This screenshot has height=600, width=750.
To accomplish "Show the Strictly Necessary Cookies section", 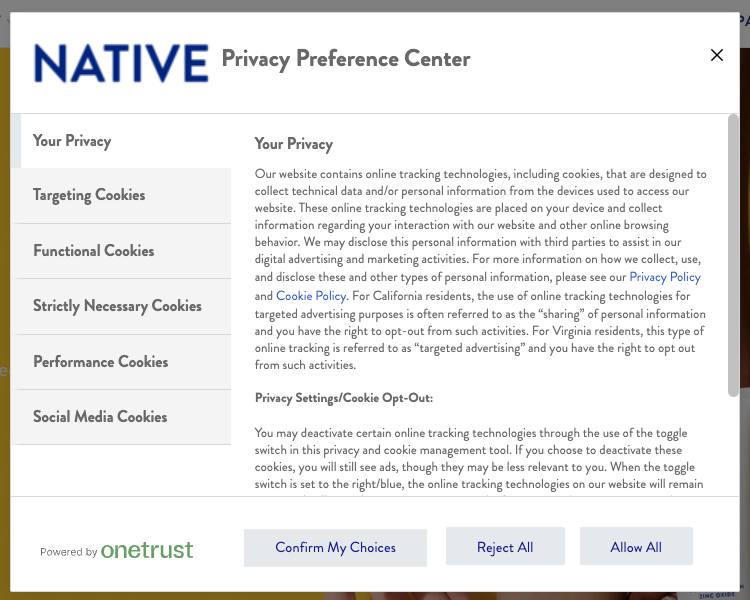I will pyautogui.click(x=117, y=306).
